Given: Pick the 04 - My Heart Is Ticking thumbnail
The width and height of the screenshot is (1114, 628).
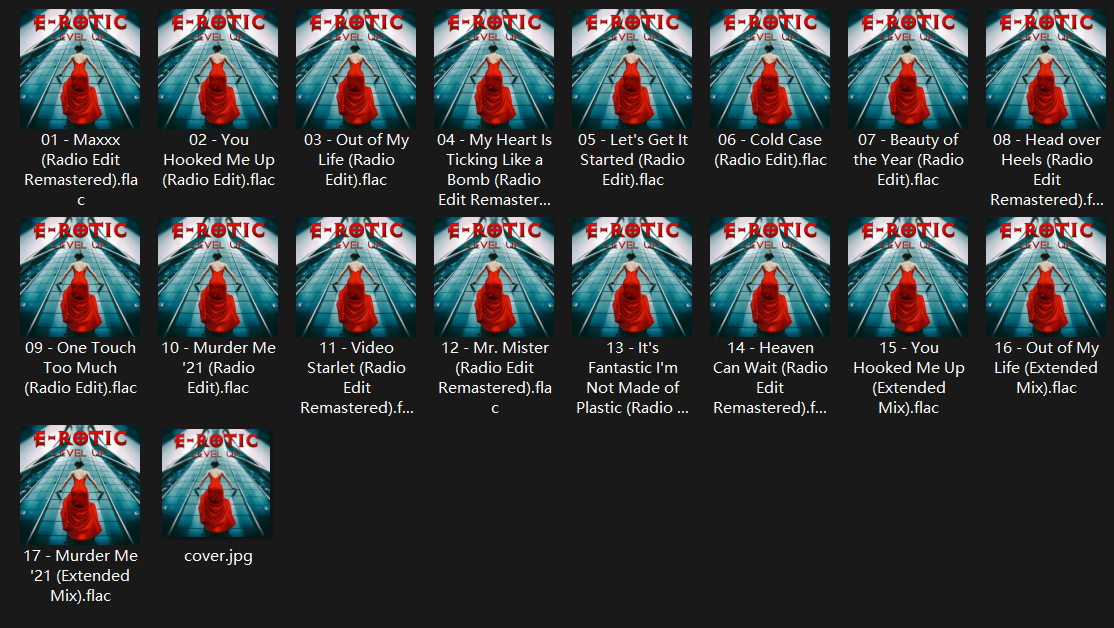Looking at the screenshot, I should (x=494, y=69).
